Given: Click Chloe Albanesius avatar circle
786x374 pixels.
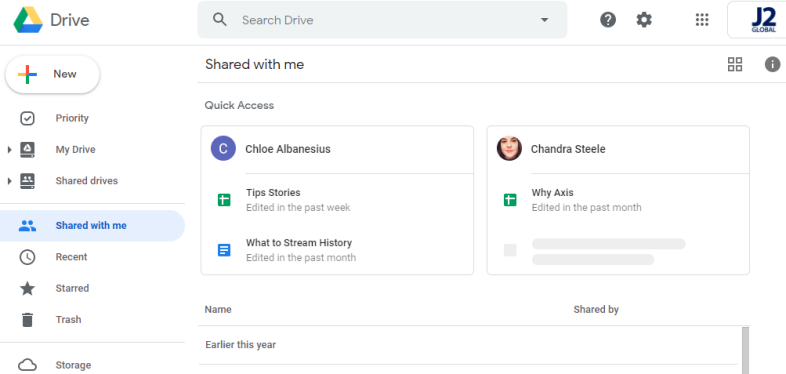Looking at the screenshot, I should [x=224, y=148].
